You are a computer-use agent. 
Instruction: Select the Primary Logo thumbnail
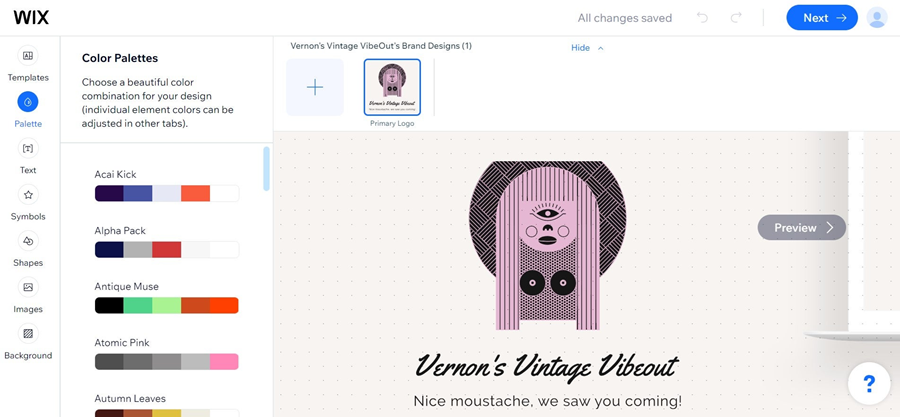pyautogui.click(x=392, y=87)
